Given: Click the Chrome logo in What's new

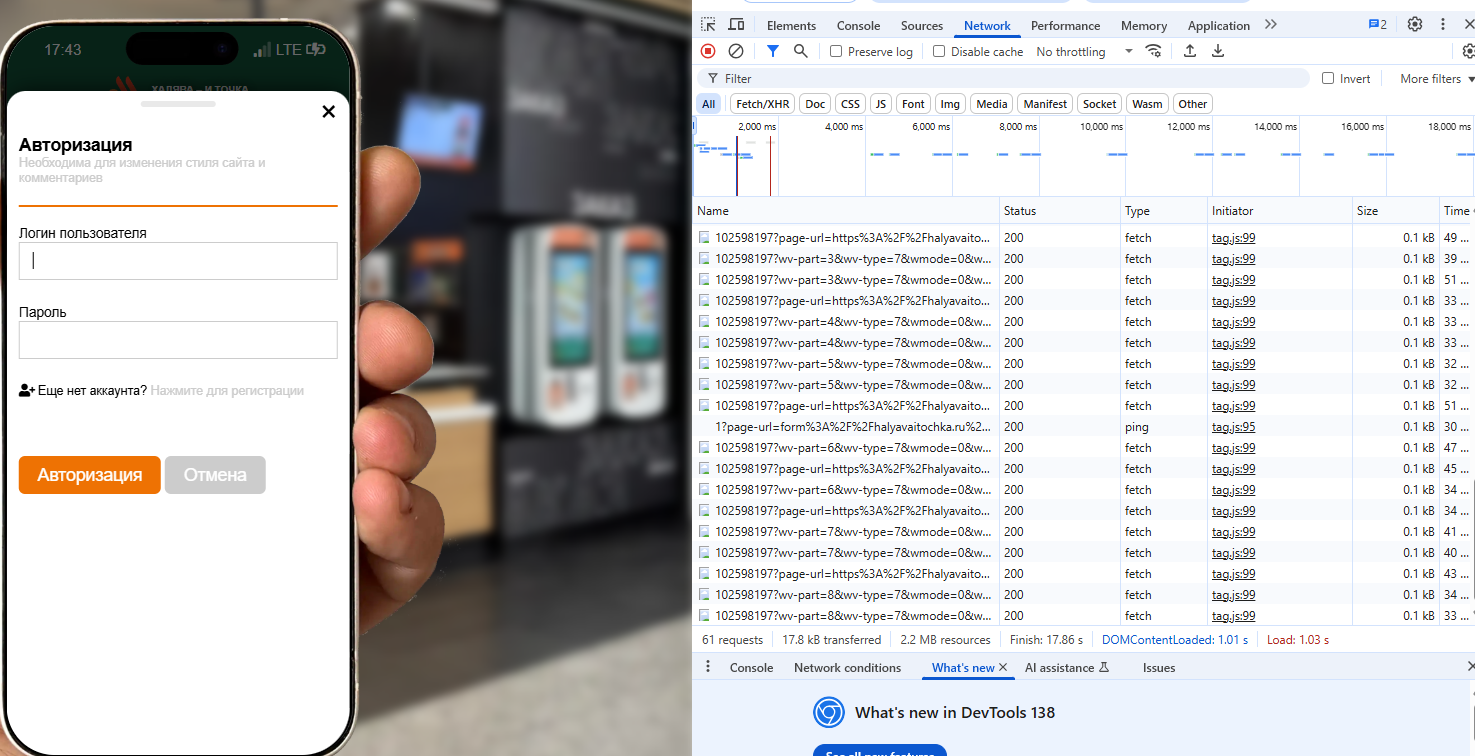Looking at the screenshot, I should click(x=828, y=713).
